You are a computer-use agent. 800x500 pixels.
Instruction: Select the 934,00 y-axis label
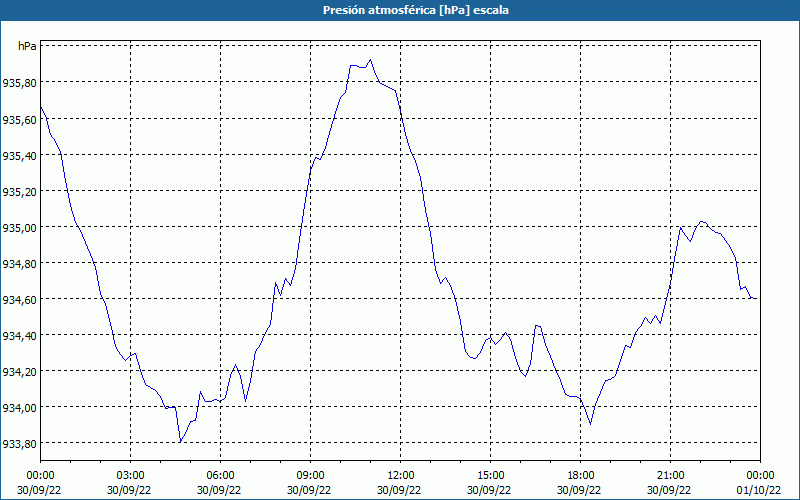click(19, 407)
